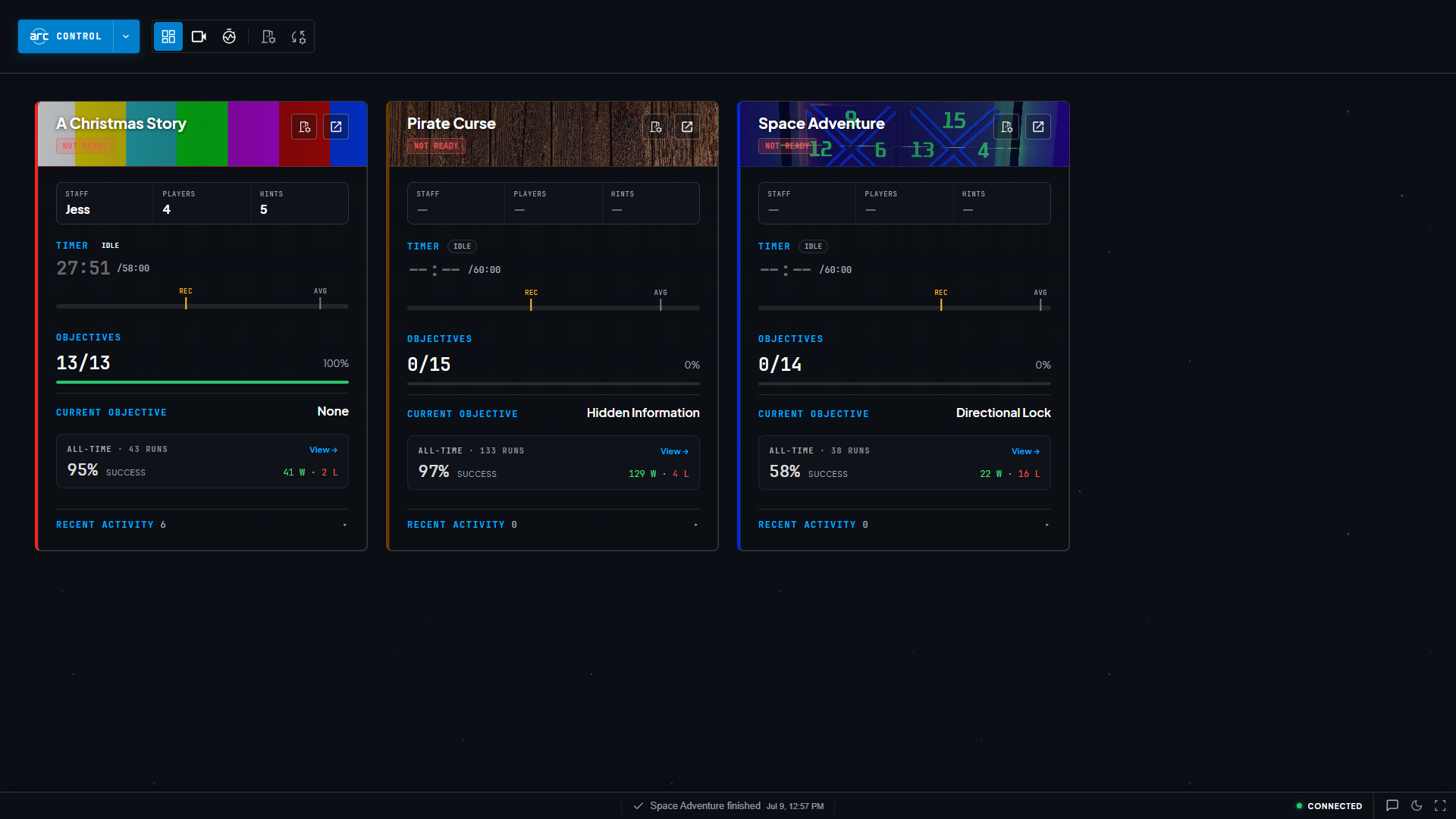Screen dimensions: 1456x819
Task: Open the room door settings toolbar icon
Action: point(268,36)
